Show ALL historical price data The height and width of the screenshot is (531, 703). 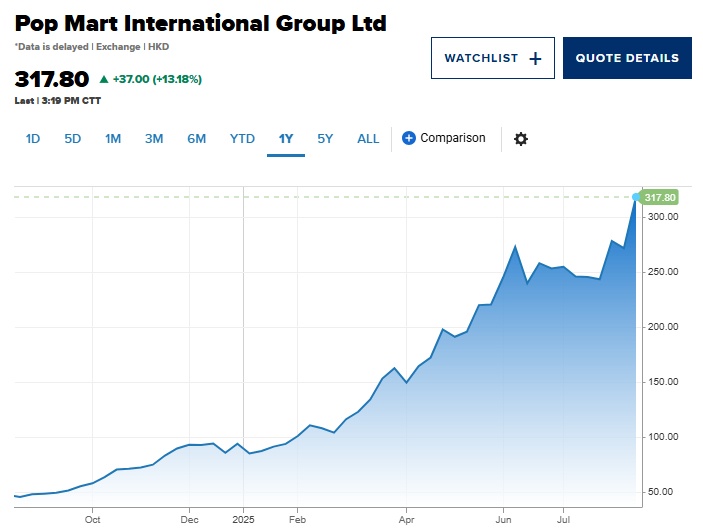click(368, 139)
